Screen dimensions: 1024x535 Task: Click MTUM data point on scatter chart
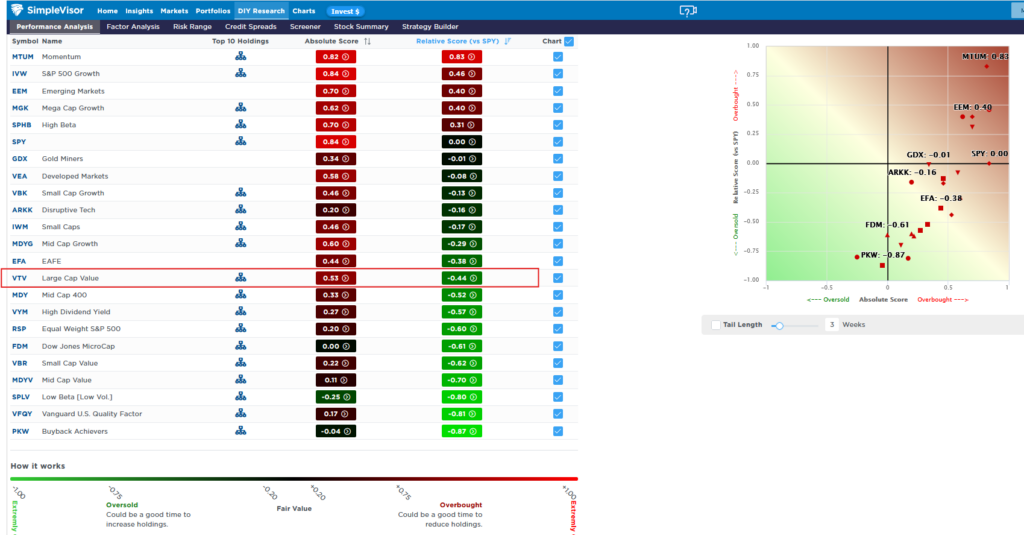(x=986, y=67)
